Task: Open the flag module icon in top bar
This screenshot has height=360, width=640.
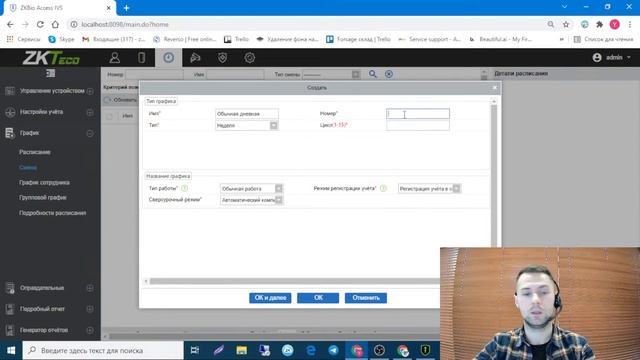Action: click(x=196, y=58)
